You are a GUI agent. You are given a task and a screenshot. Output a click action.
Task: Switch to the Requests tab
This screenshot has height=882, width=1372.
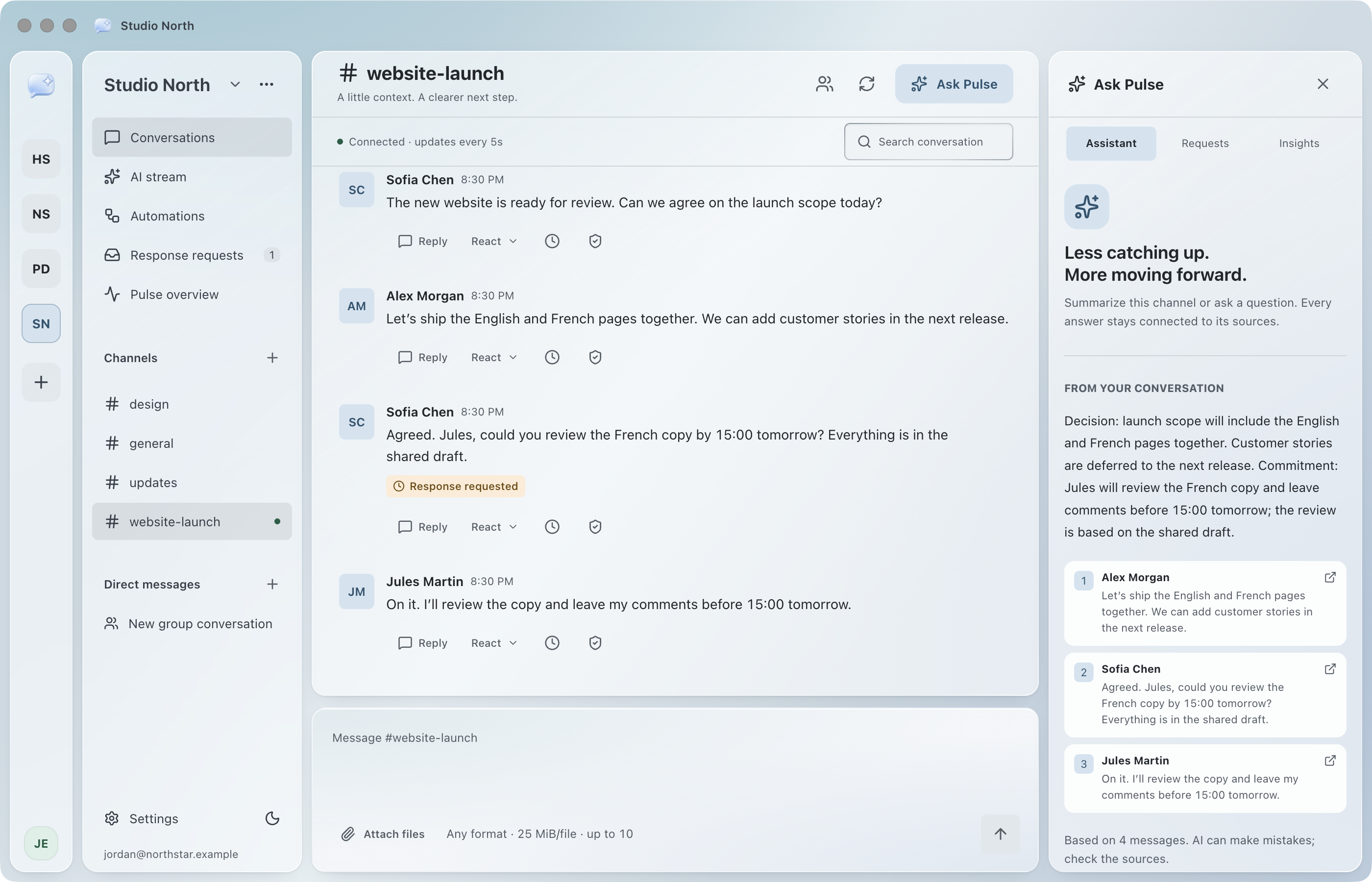[x=1205, y=143]
